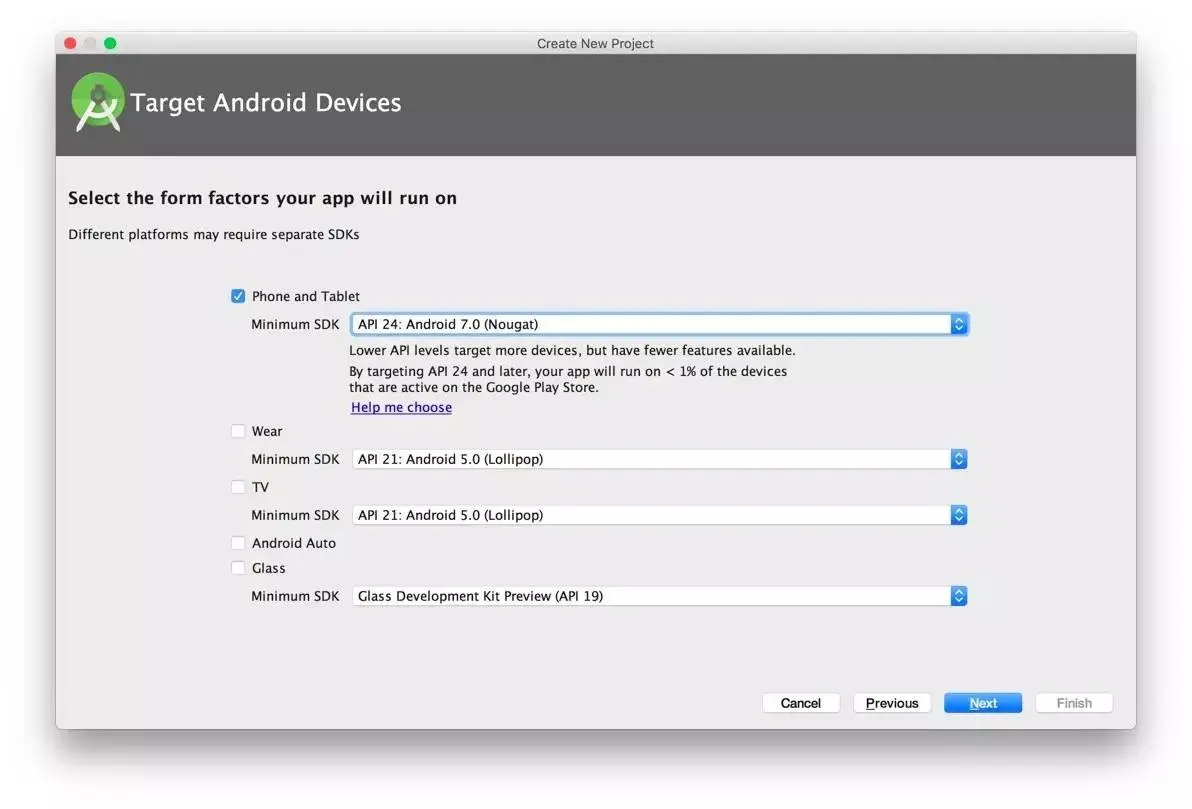The height and width of the screenshot is (809, 1192).
Task: Open the Wear Minimum SDK dropdown
Action: tap(659, 459)
